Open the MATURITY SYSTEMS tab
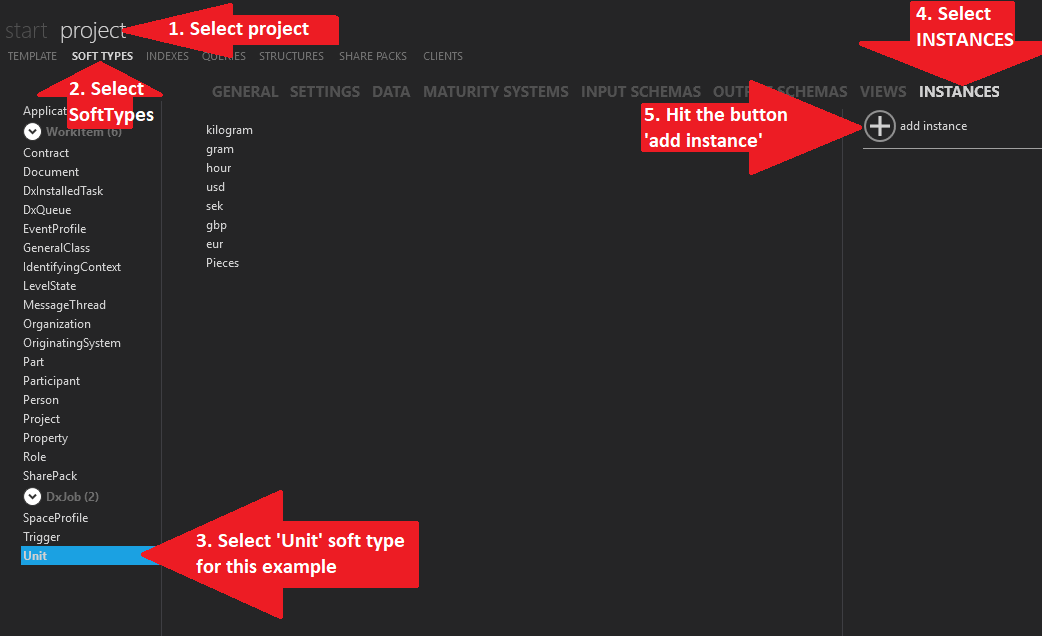 pos(496,92)
